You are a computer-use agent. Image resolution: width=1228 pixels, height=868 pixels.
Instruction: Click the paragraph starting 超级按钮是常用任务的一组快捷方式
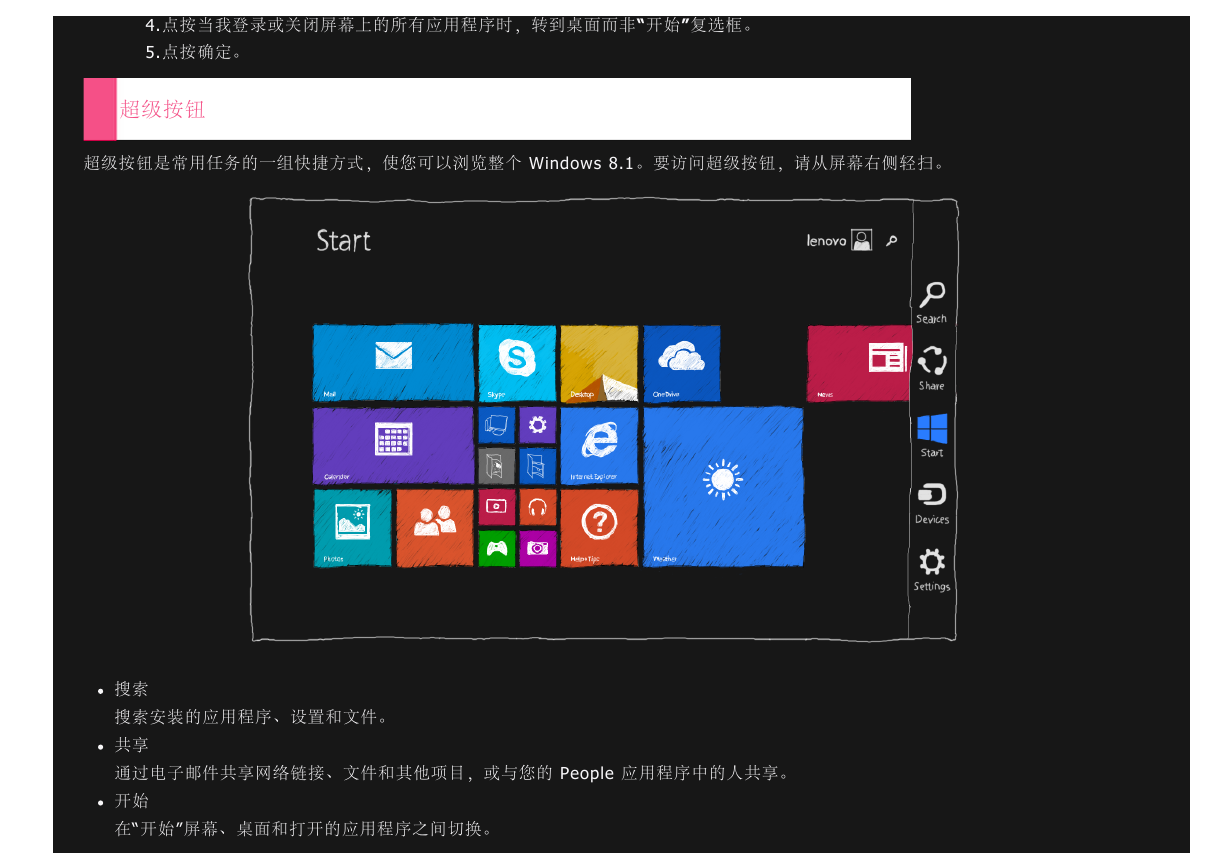click(x=515, y=163)
